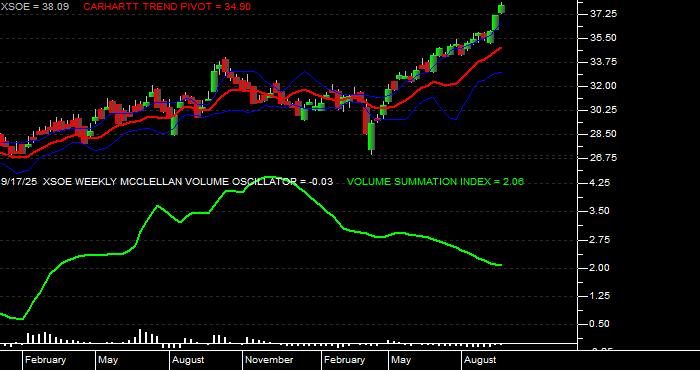Click the 9/17/25 date label
Screen dimensions: 700x370
pyautogui.click(x=20, y=182)
